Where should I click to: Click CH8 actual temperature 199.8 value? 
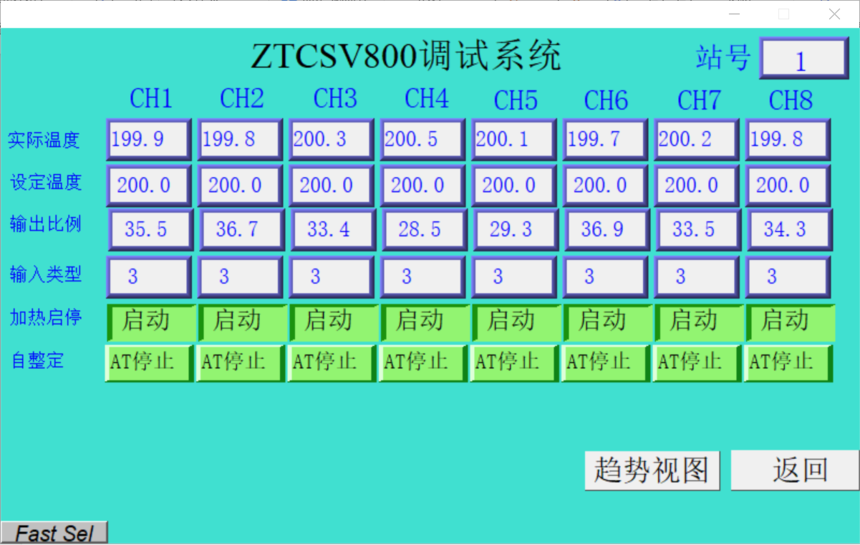788,139
